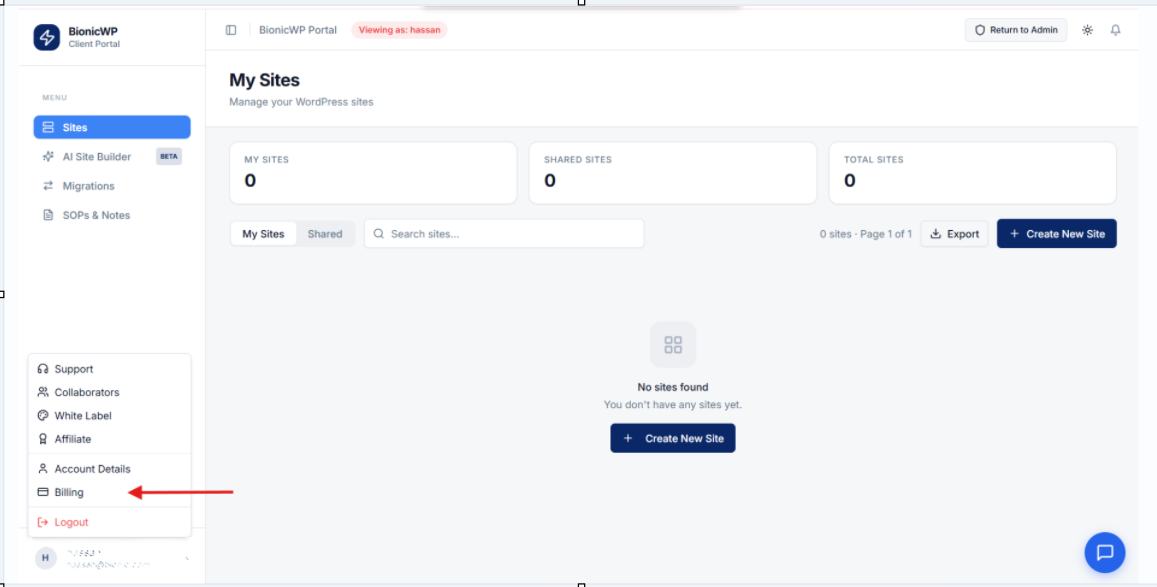The width and height of the screenshot is (1157, 587).
Task: Click the SHARED SITES stat card
Action: point(673,173)
